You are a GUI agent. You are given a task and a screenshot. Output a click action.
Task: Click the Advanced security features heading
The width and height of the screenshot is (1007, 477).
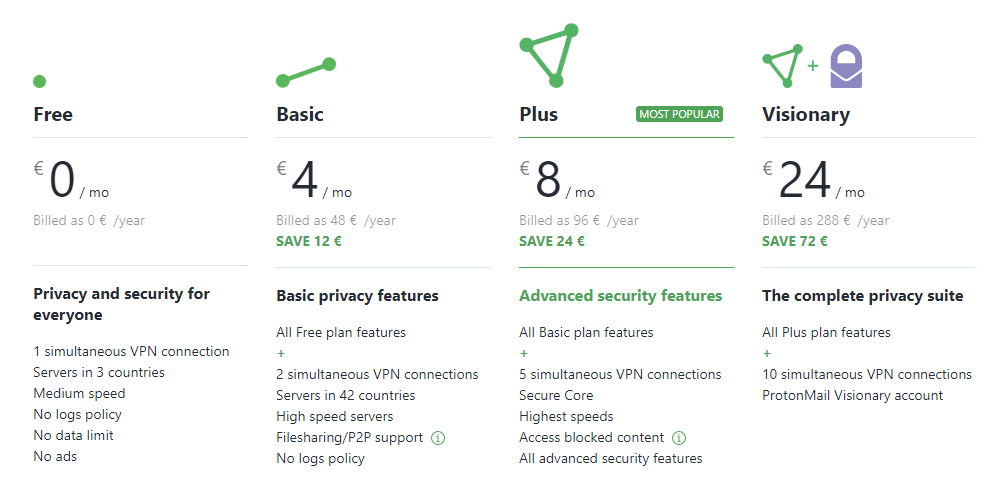pyautogui.click(x=620, y=296)
